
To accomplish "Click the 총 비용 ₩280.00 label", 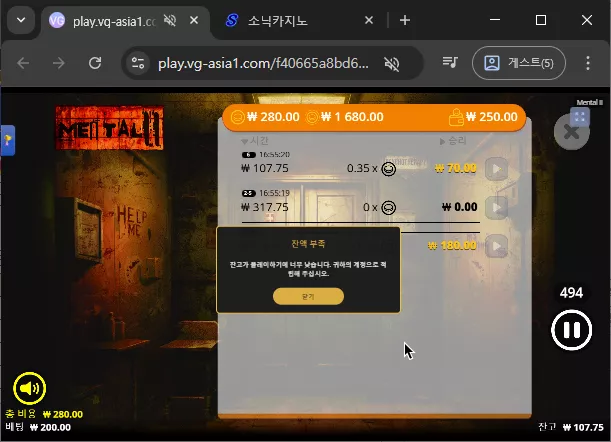I will click(44, 414).
